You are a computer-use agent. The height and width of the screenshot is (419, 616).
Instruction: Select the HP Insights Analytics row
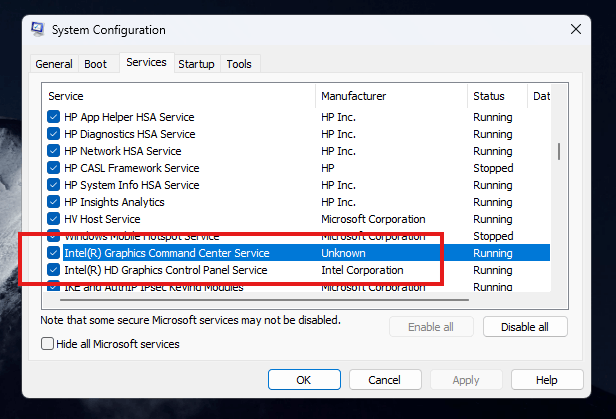click(x=297, y=202)
